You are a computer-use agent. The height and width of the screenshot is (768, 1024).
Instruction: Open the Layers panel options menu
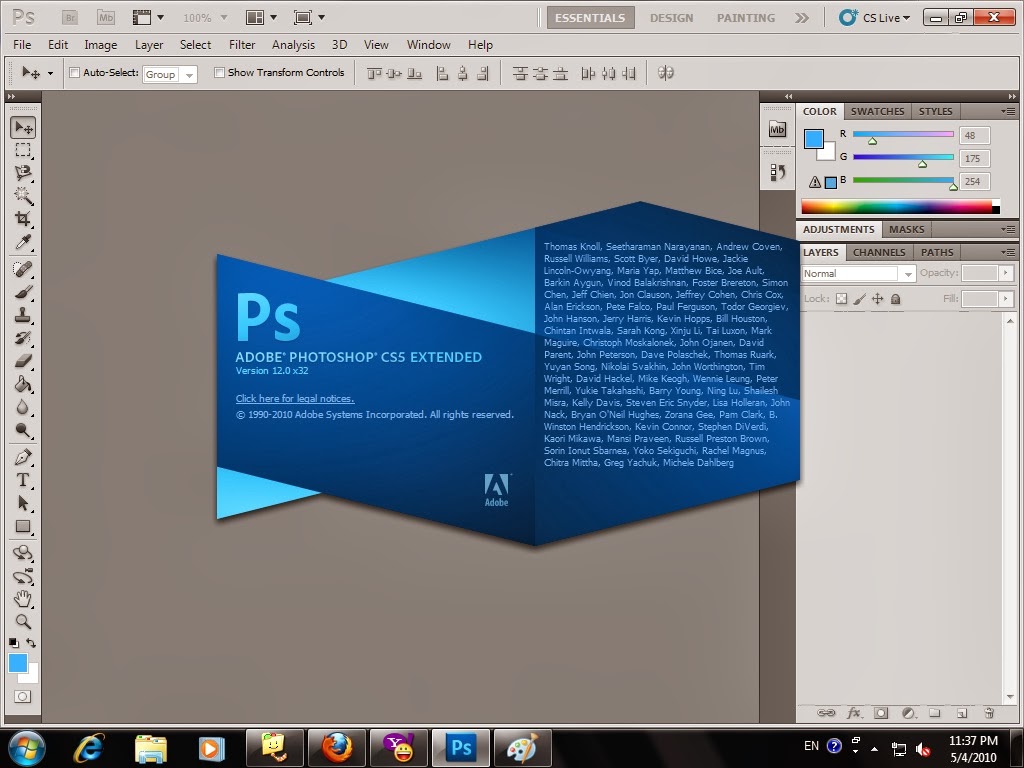click(x=1008, y=252)
